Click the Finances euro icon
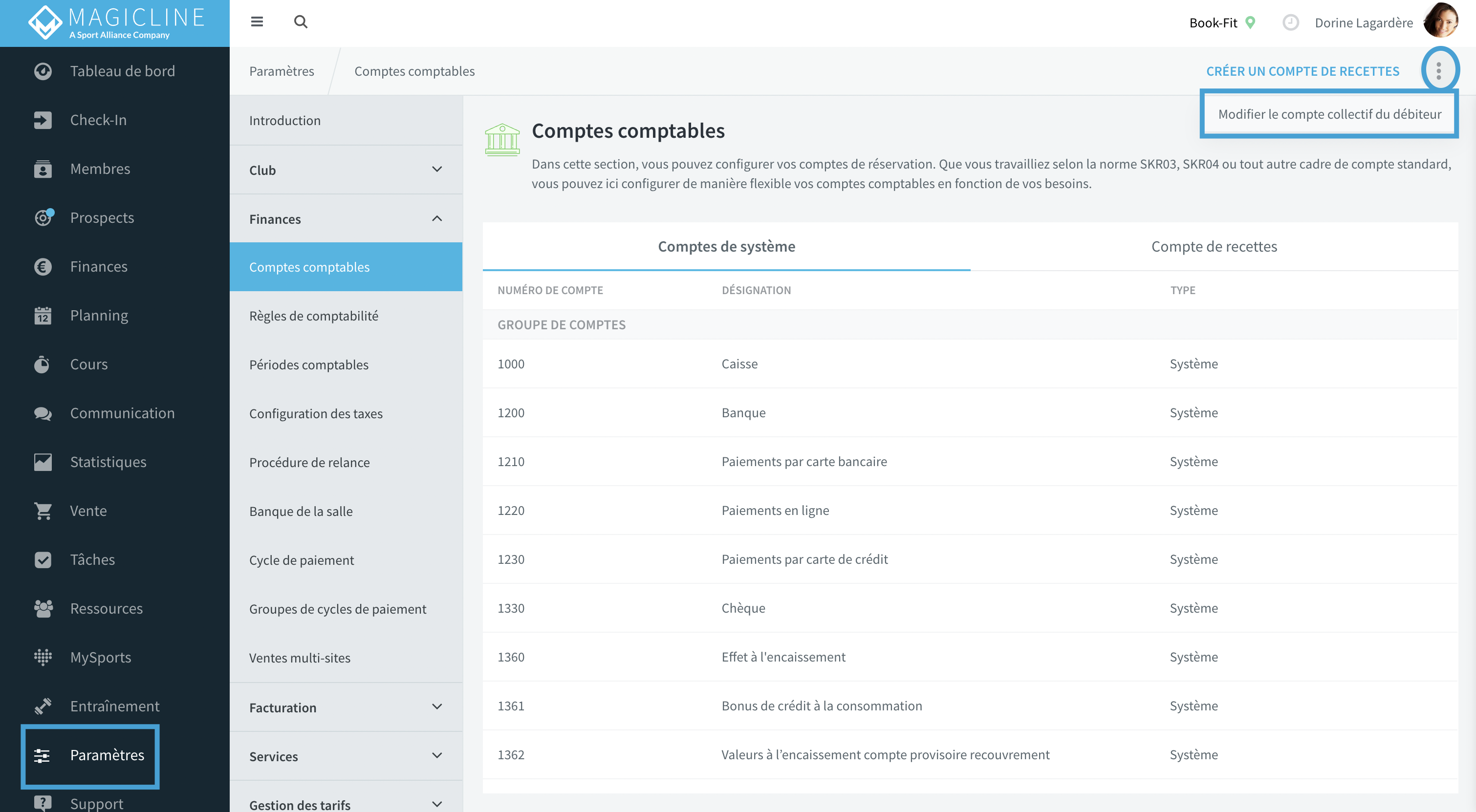Image resolution: width=1476 pixels, height=812 pixels. point(43,266)
